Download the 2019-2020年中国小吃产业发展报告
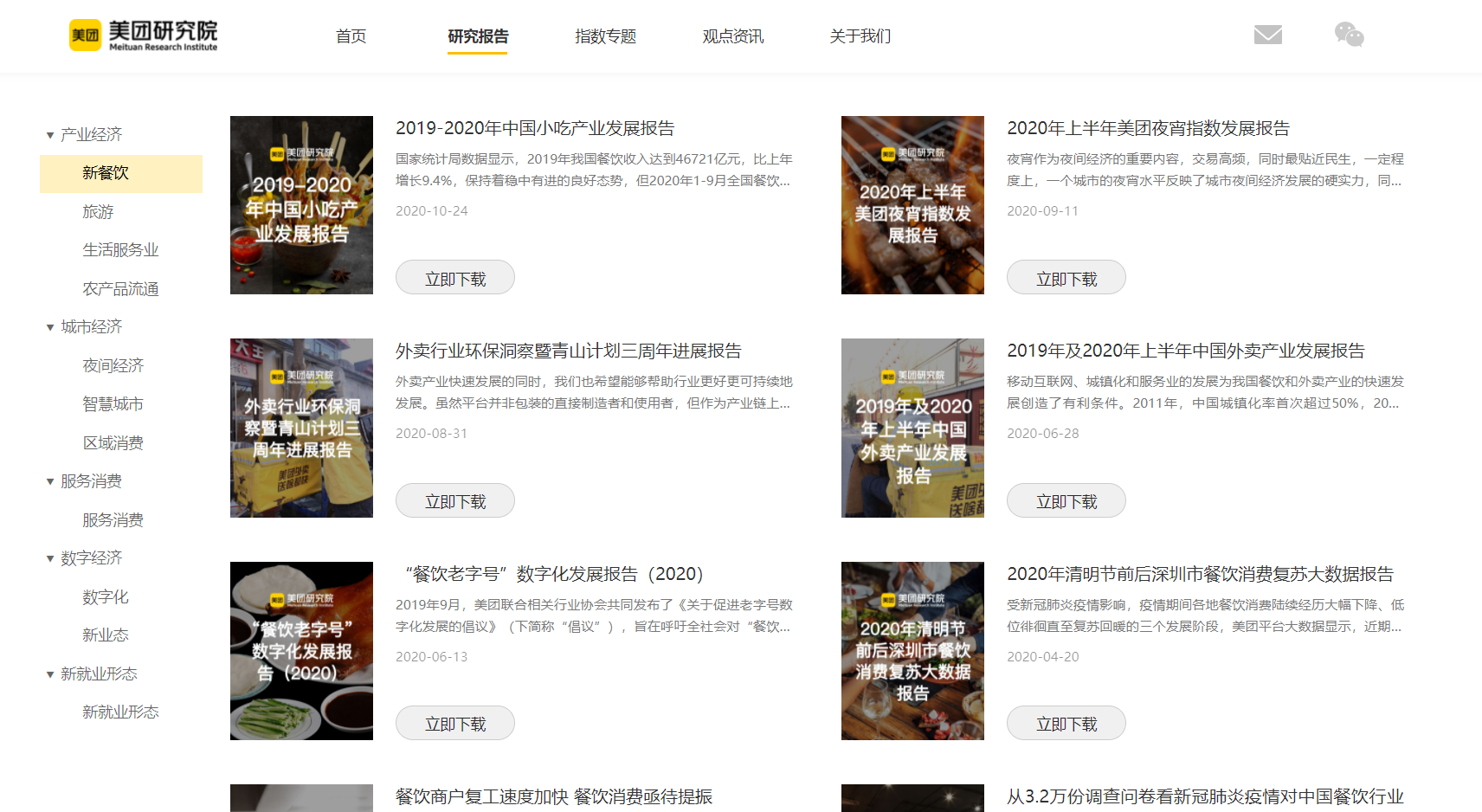Viewport: 1482px width, 812px height. pyautogui.click(x=455, y=278)
